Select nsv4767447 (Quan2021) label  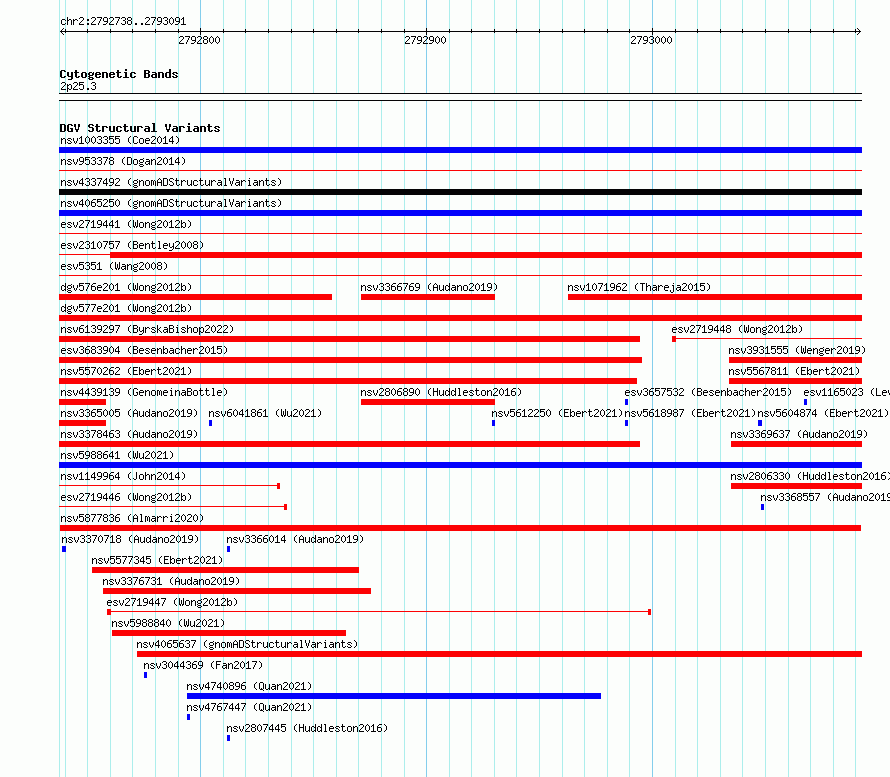pos(249,707)
